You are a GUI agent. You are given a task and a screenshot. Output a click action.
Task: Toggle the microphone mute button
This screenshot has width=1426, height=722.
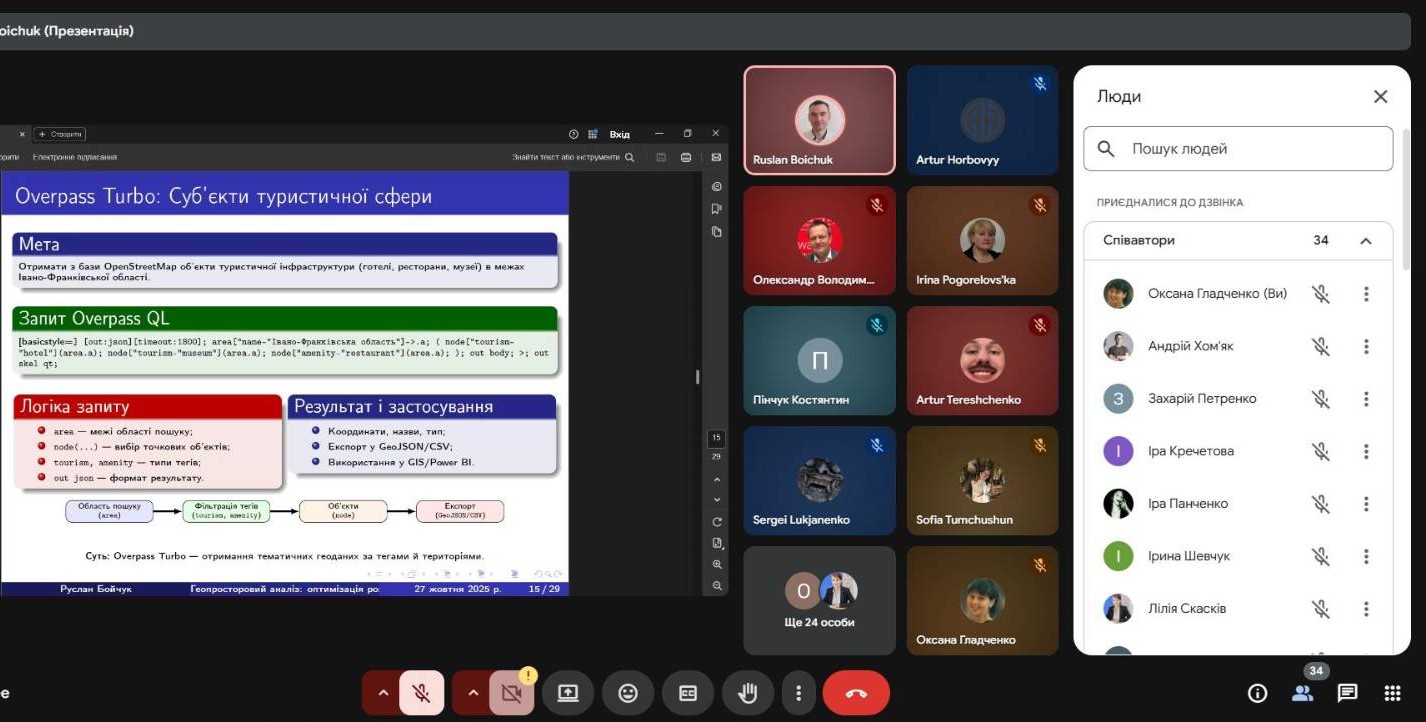coord(422,693)
